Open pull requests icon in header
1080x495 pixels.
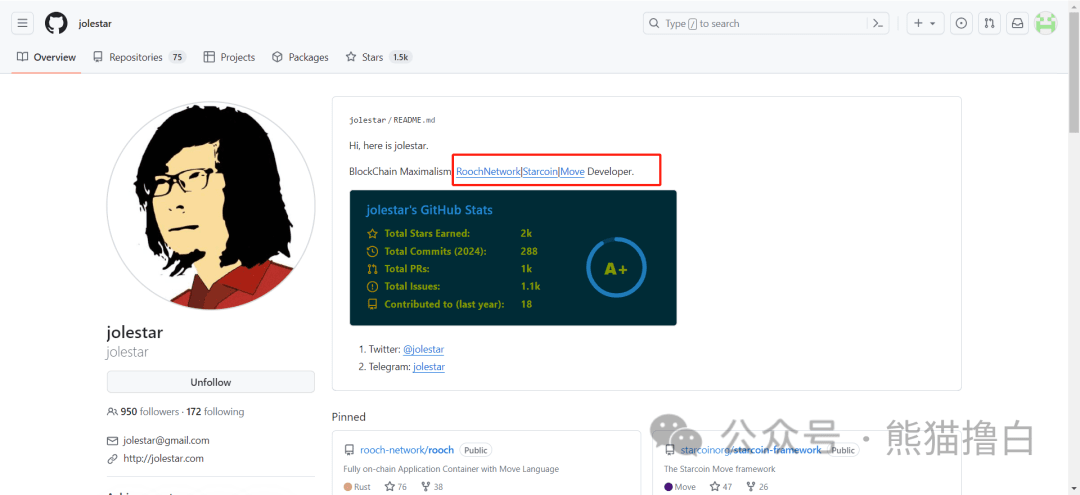pyautogui.click(x=989, y=23)
